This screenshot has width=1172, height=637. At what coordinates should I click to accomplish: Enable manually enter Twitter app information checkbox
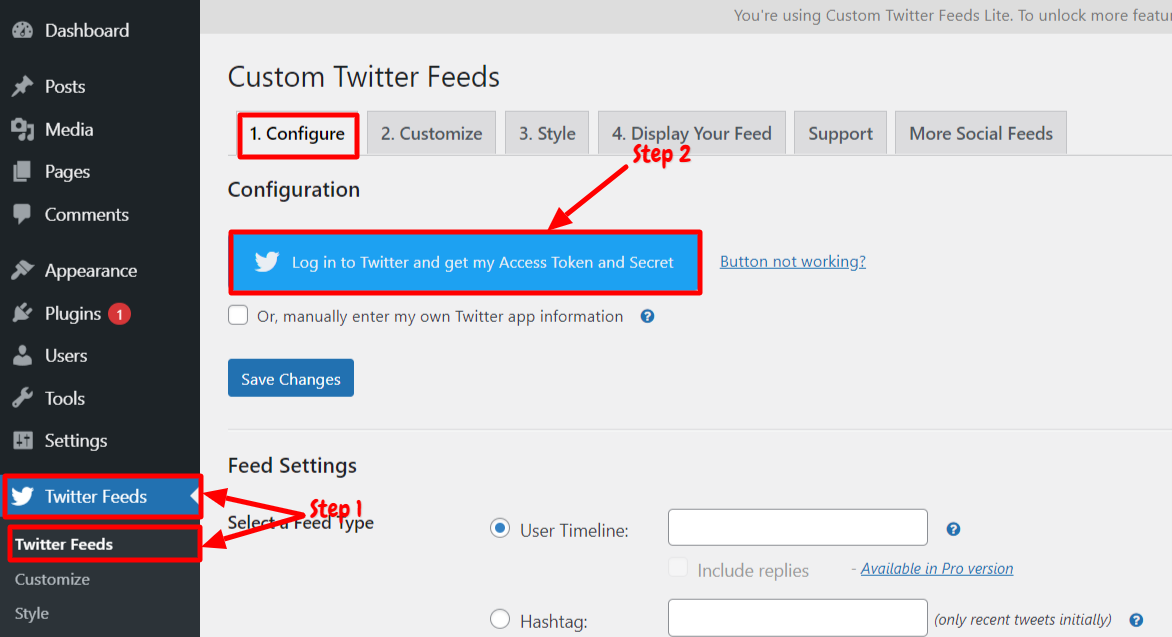tap(238, 315)
